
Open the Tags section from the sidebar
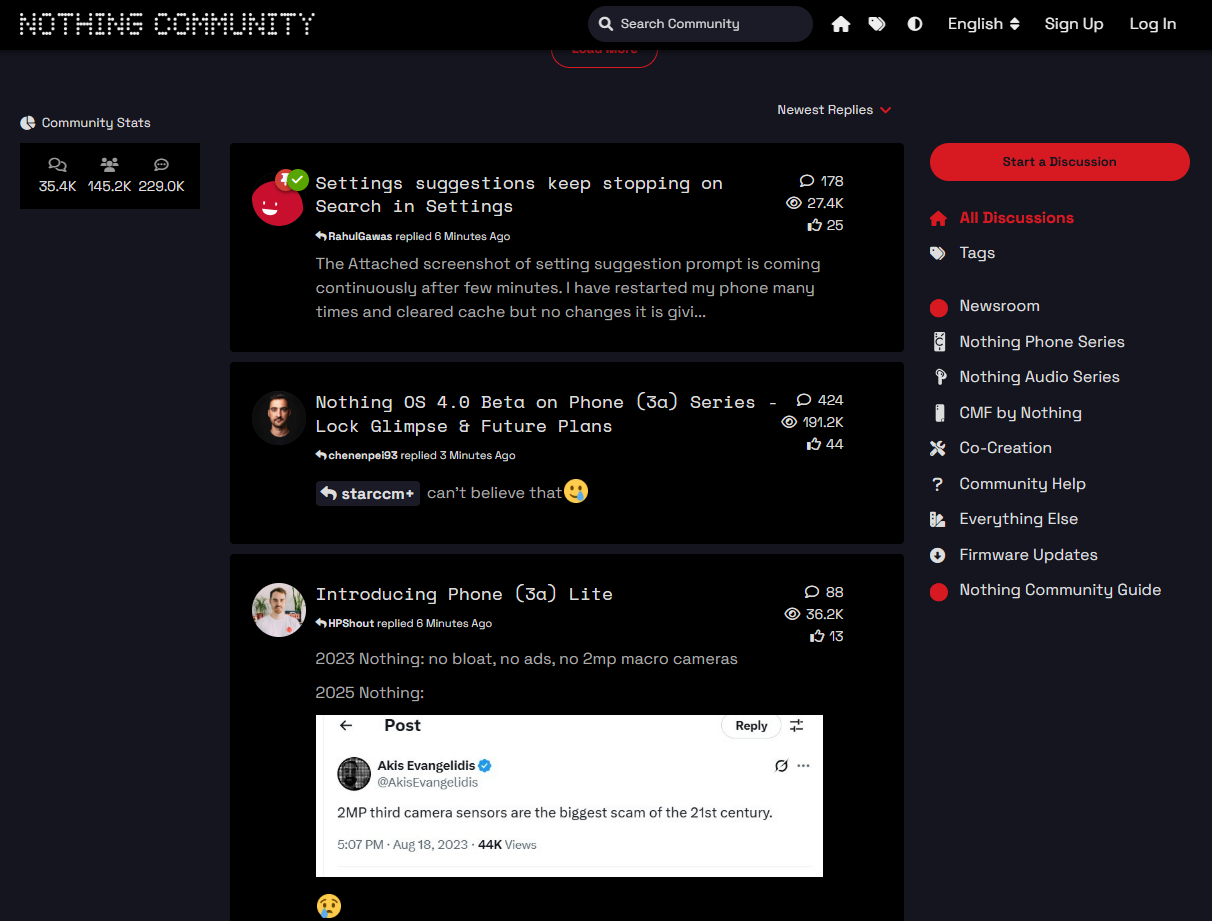[977, 252]
